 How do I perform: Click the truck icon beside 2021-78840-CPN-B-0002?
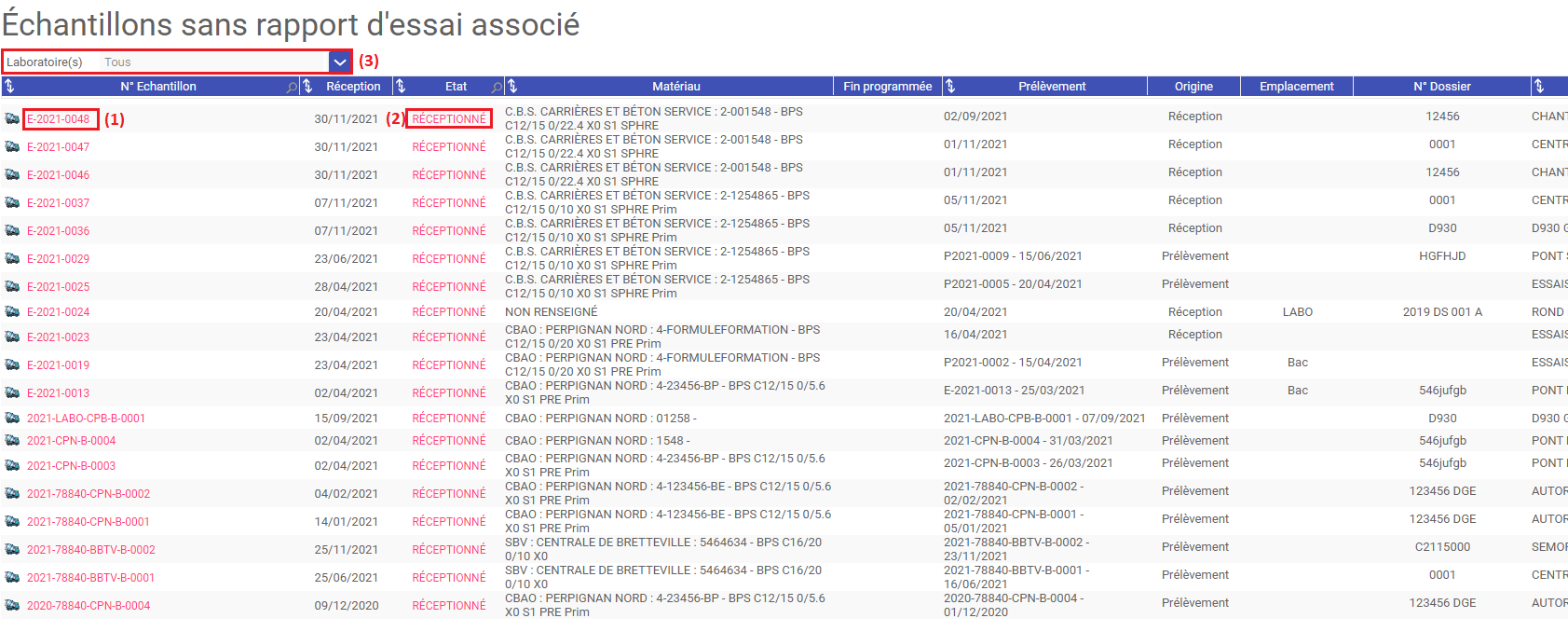[x=12, y=493]
